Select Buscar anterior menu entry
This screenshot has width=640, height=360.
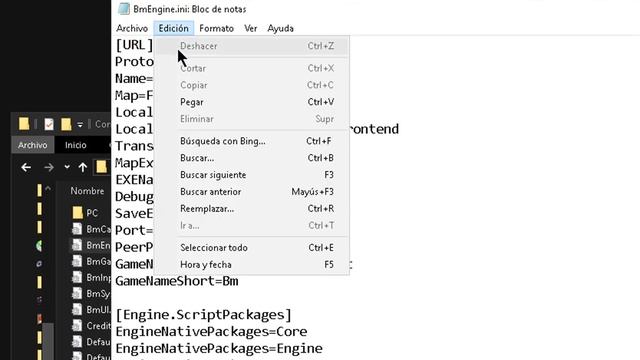click(252, 192)
